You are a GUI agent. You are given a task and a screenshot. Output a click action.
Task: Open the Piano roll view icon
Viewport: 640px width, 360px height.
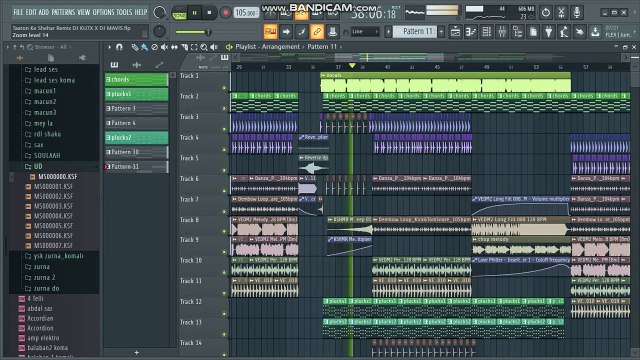[x=471, y=31]
